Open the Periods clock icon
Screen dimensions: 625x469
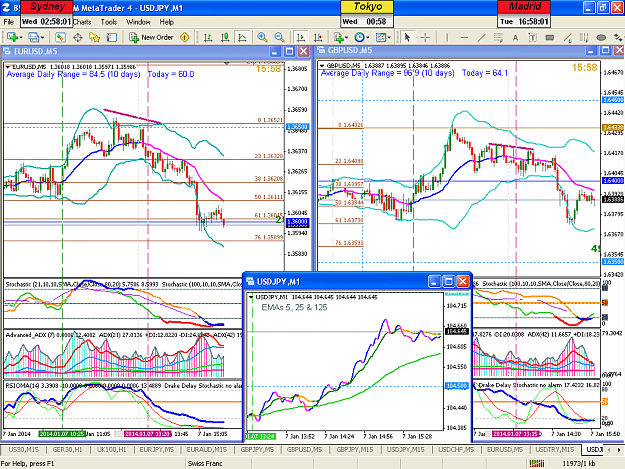click(x=360, y=37)
